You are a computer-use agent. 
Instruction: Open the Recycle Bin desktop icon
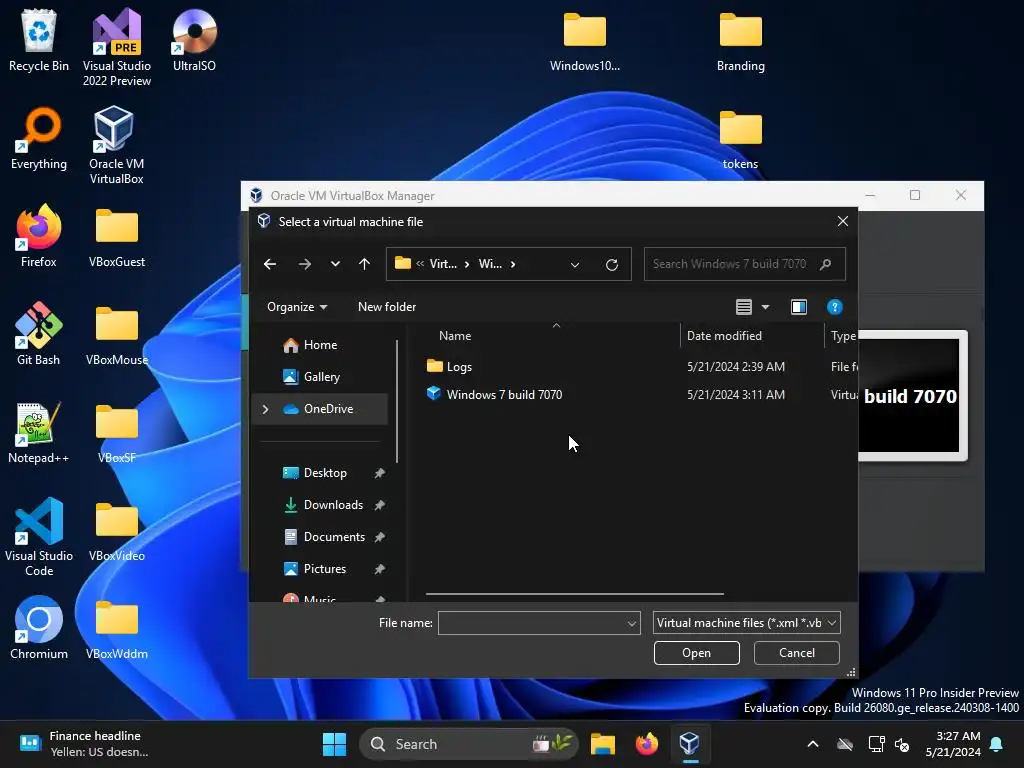(39, 40)
